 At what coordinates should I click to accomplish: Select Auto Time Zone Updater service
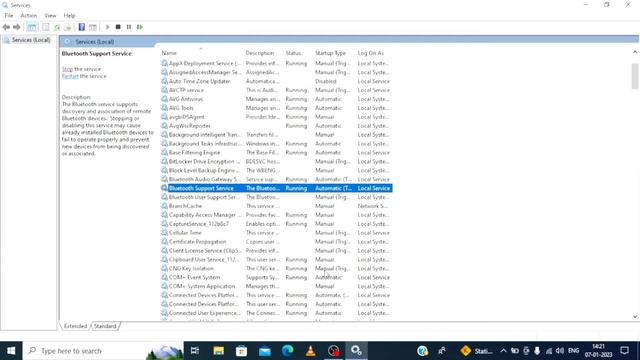click(x=276, y=81)
